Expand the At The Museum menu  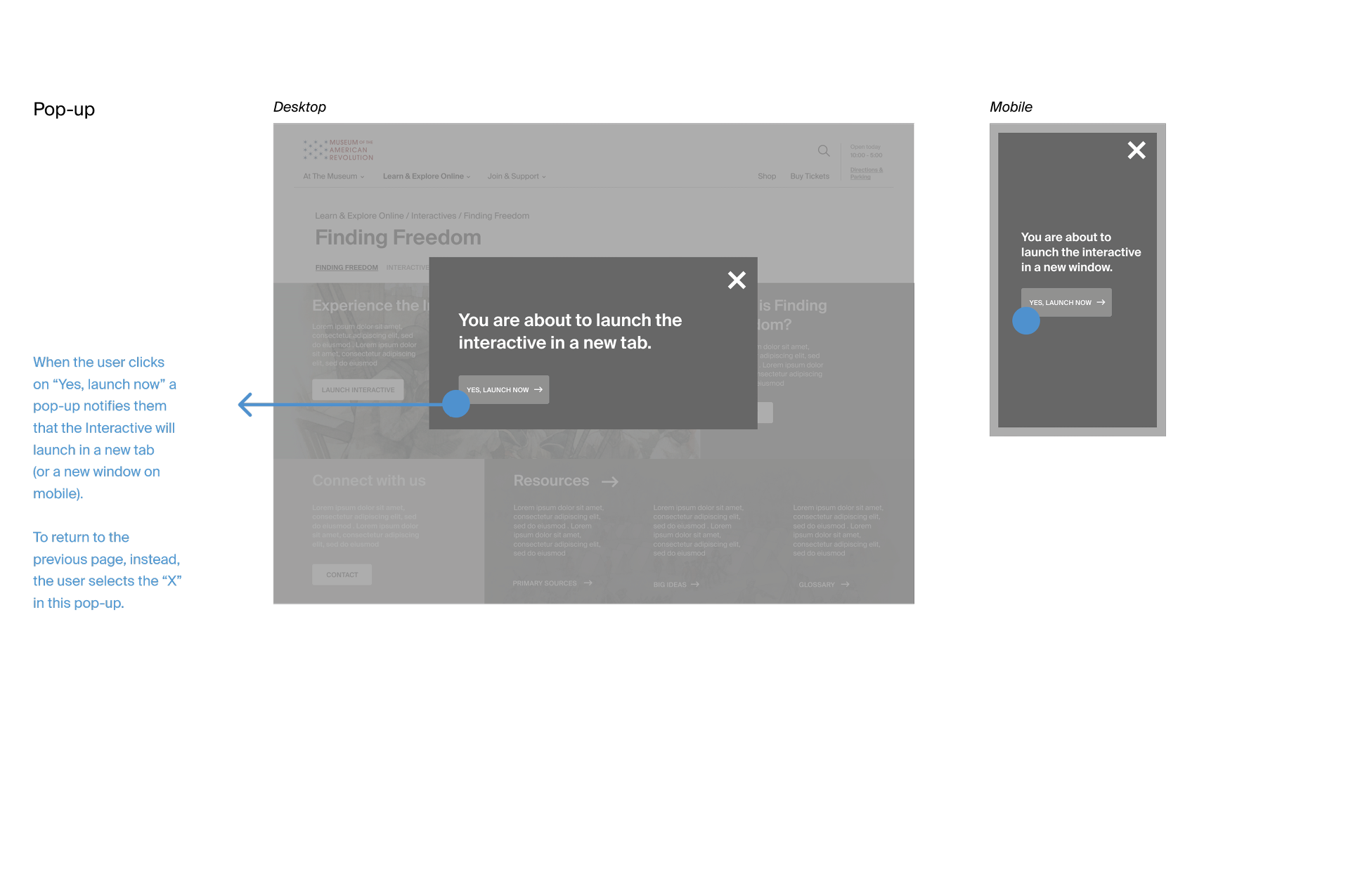(334, 176)
